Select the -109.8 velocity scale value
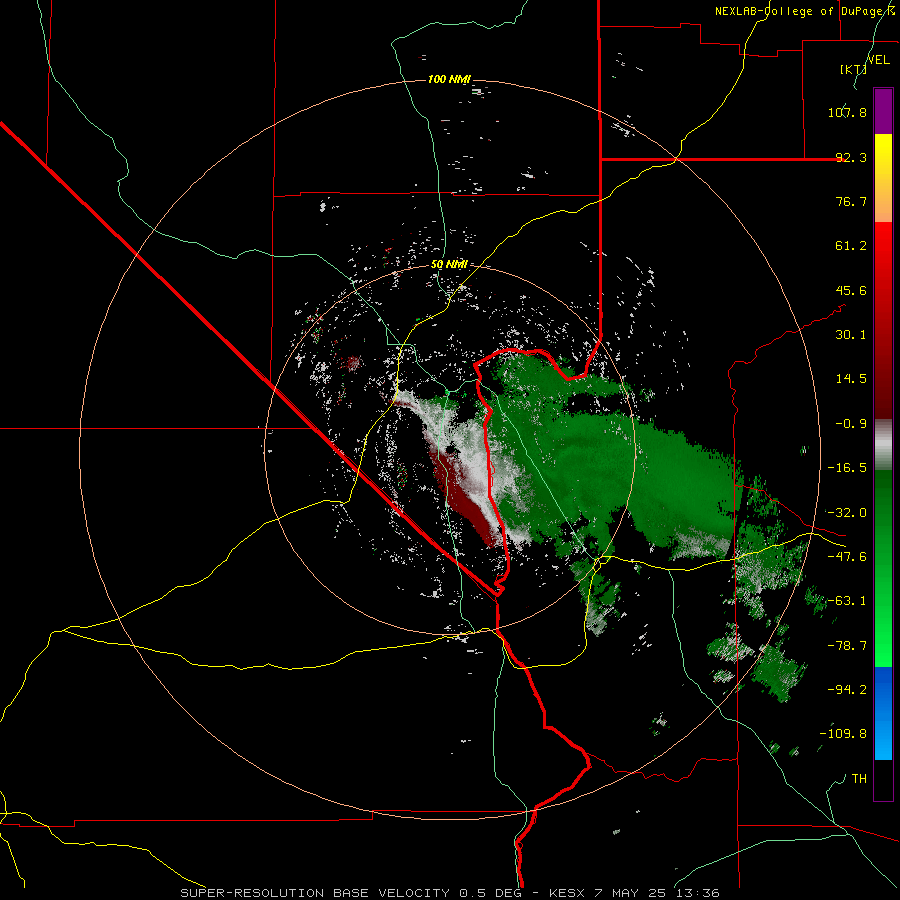The height and width of the screenshot is (900, 900). coord(843,734)
